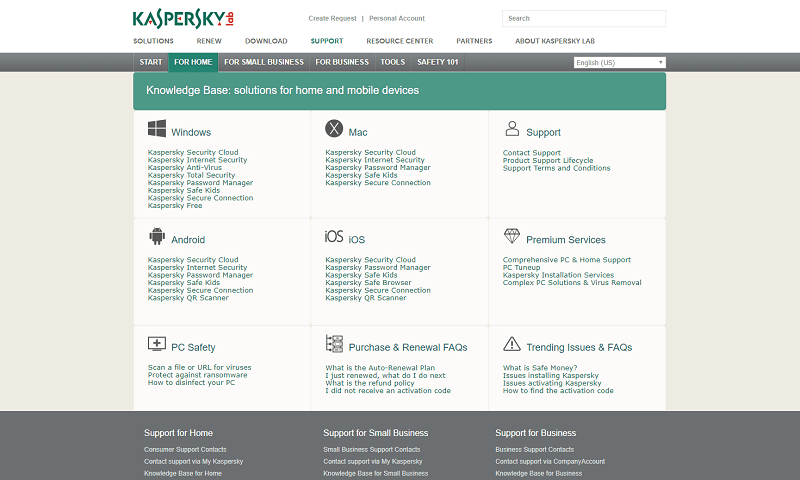The image size is (800, 480).
Task: Open the Solutions menu
Action: (153, 41)
